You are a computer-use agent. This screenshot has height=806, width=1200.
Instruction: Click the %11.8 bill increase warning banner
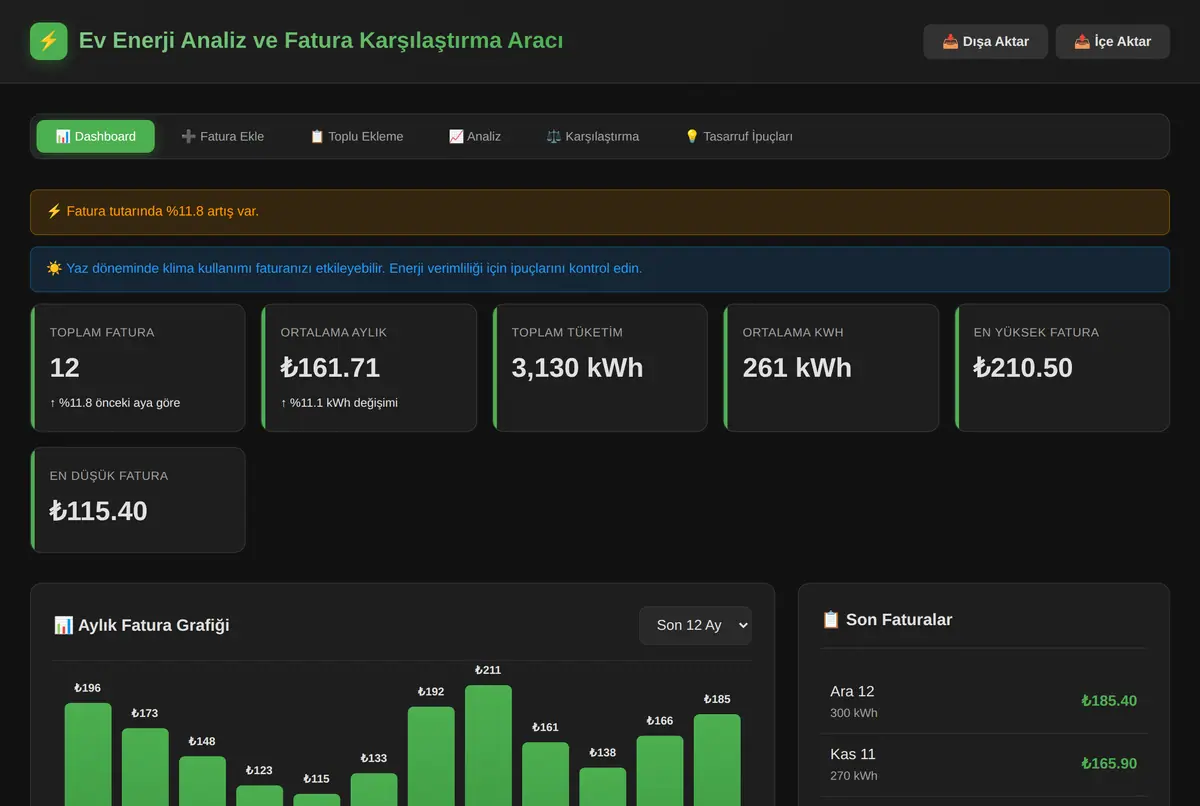(600, 212)
